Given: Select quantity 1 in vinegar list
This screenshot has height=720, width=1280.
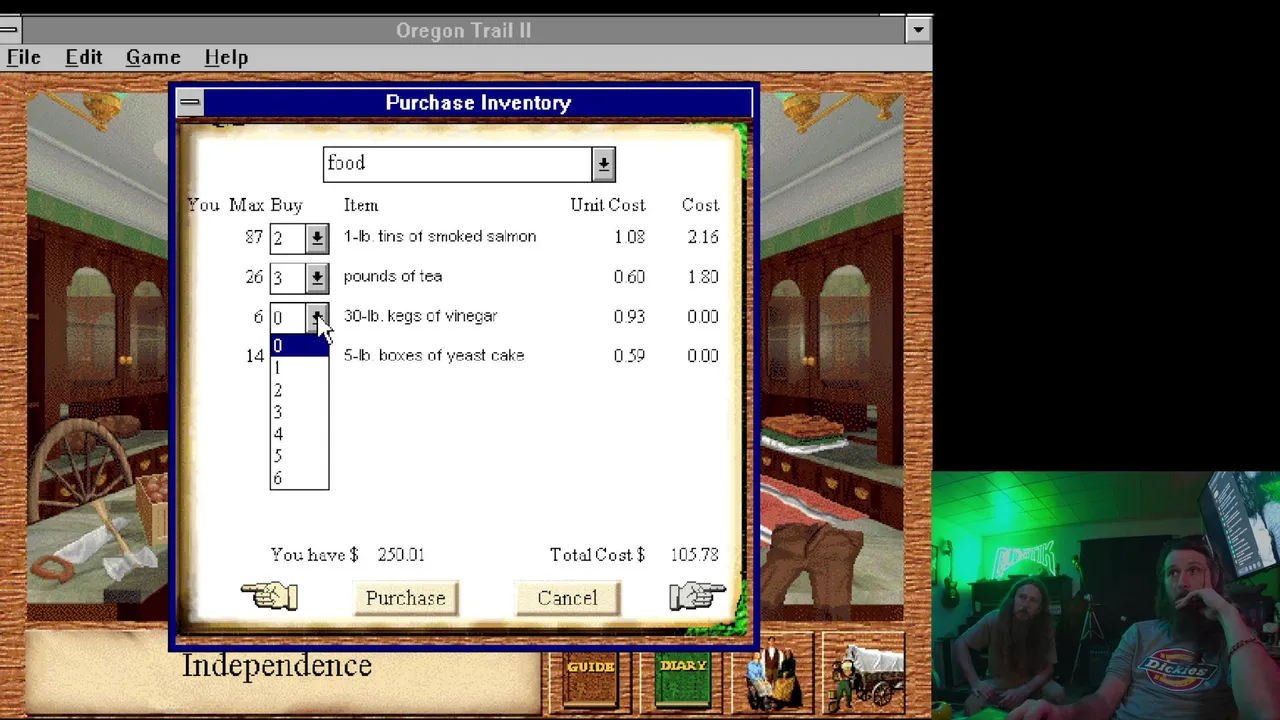Looking at the screenshot, I should tap(299, 368).
